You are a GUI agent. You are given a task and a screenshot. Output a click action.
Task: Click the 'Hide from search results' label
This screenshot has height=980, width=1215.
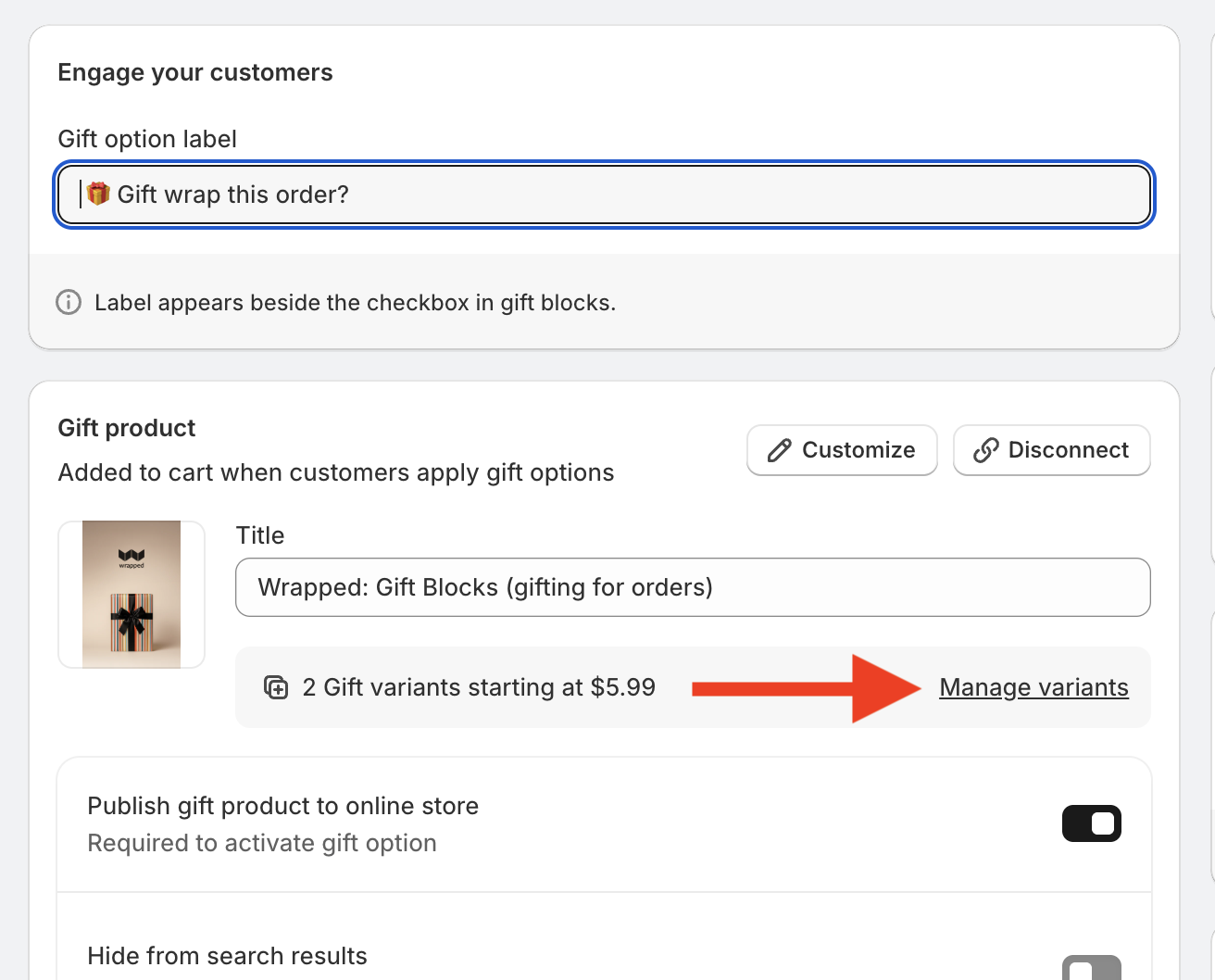click(x=227, y=956)
